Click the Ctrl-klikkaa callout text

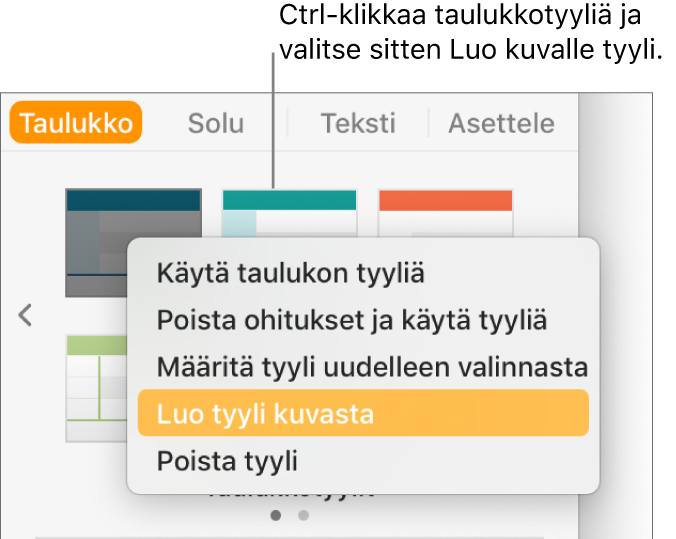(x=460, y=33)
